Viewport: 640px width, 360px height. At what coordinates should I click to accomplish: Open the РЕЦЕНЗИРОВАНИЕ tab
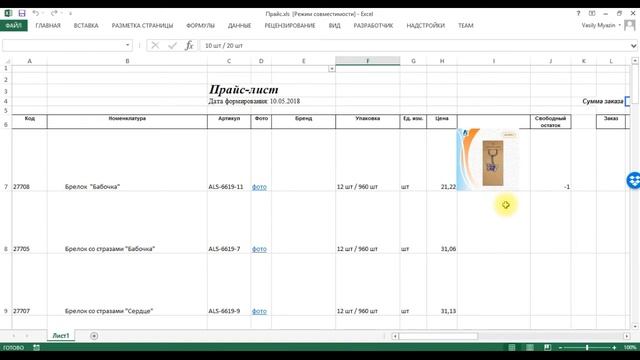[290, 25]
